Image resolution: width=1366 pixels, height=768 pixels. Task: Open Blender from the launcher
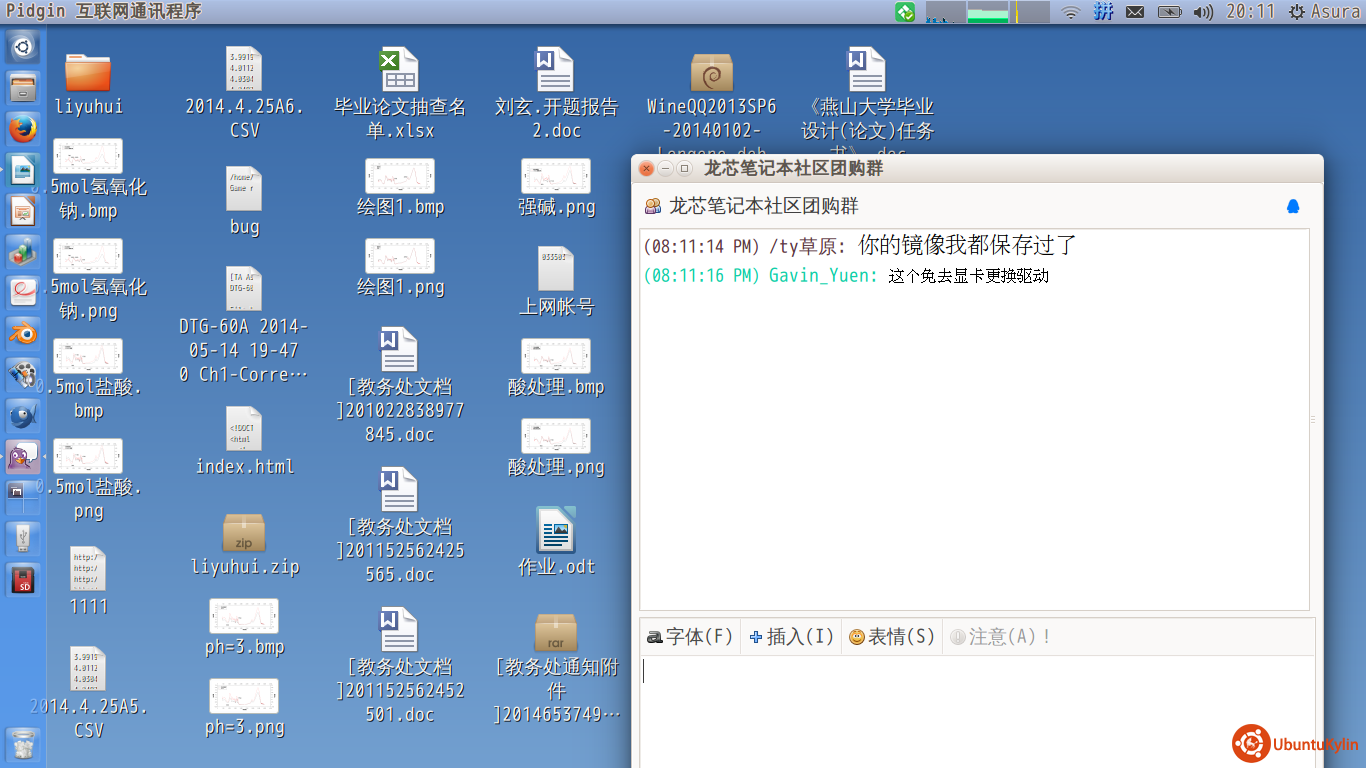click(x=23, y=333)
